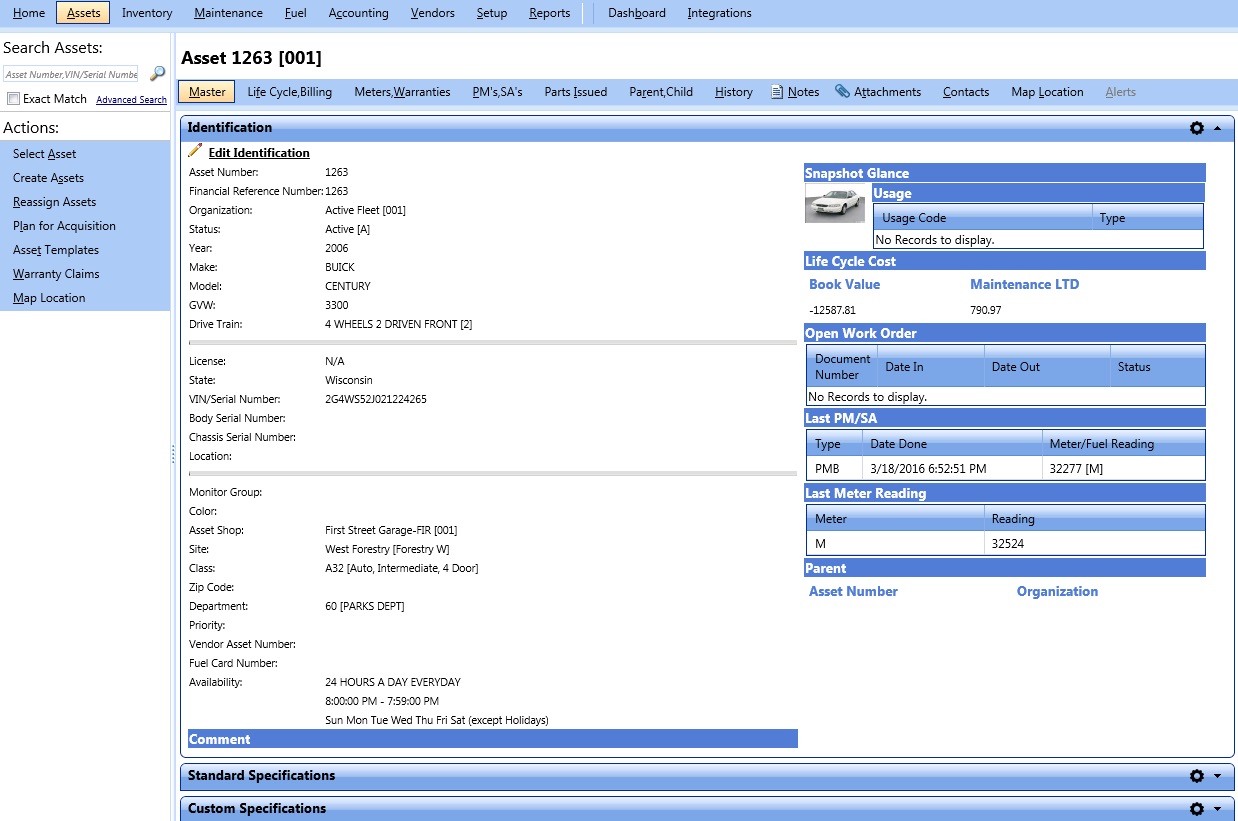Click the Attachments paperclip icon
Viewport: 1238px width, 821px height.
click(842, 91)
